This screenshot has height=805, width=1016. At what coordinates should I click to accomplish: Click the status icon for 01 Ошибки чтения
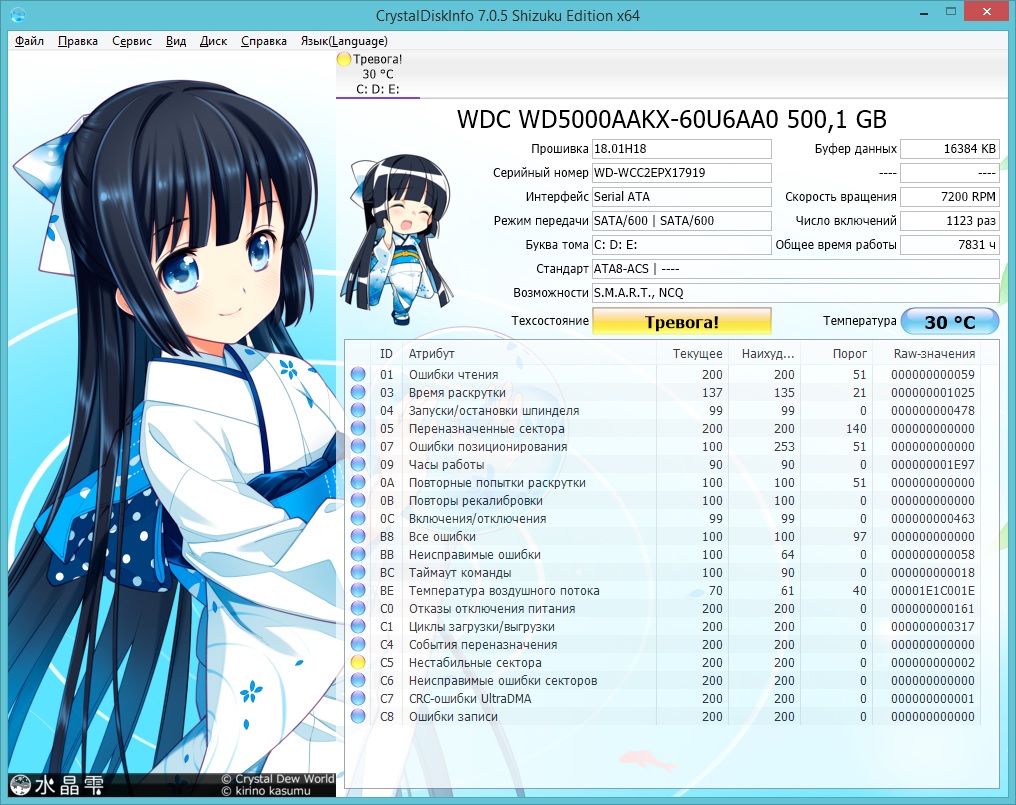pyautogui.click(x=358, y=374)
